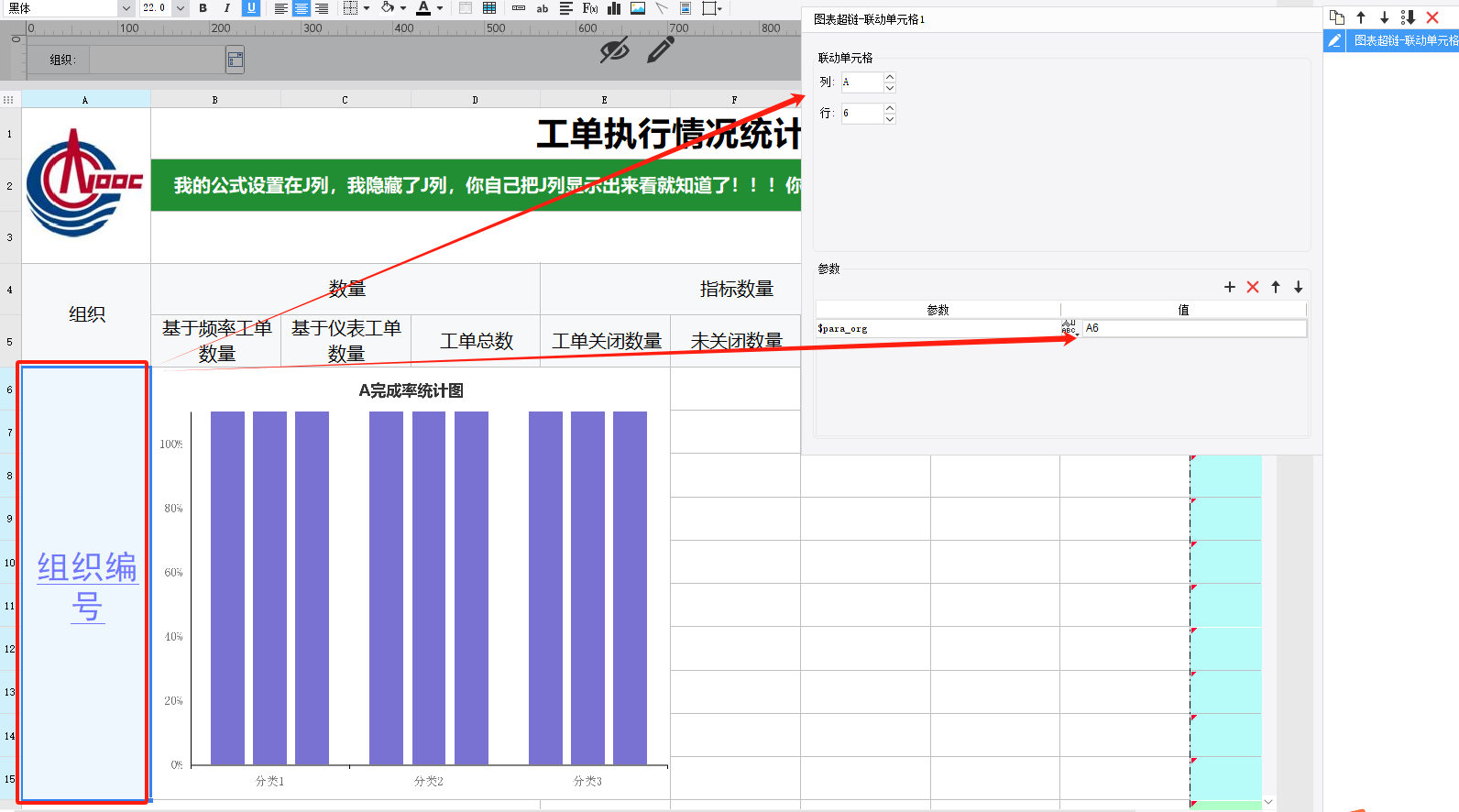Remove hyperlink with red X icon
The width and height of the screenshot is (1459, 812).
click(x=1432, y=17)
